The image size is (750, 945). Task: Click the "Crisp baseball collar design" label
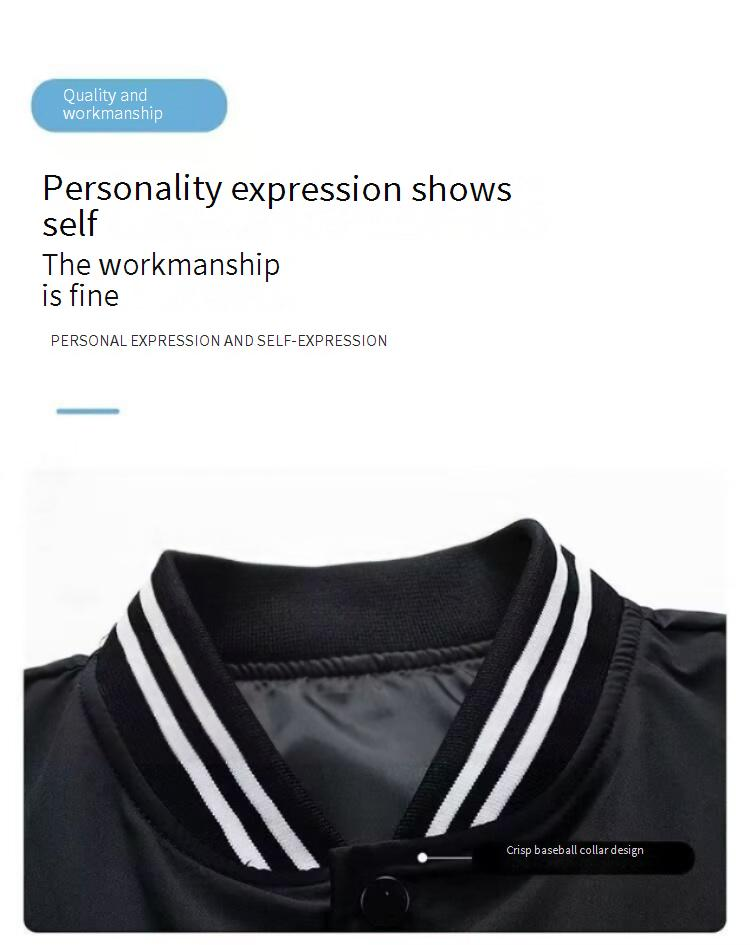coord(575,850)
